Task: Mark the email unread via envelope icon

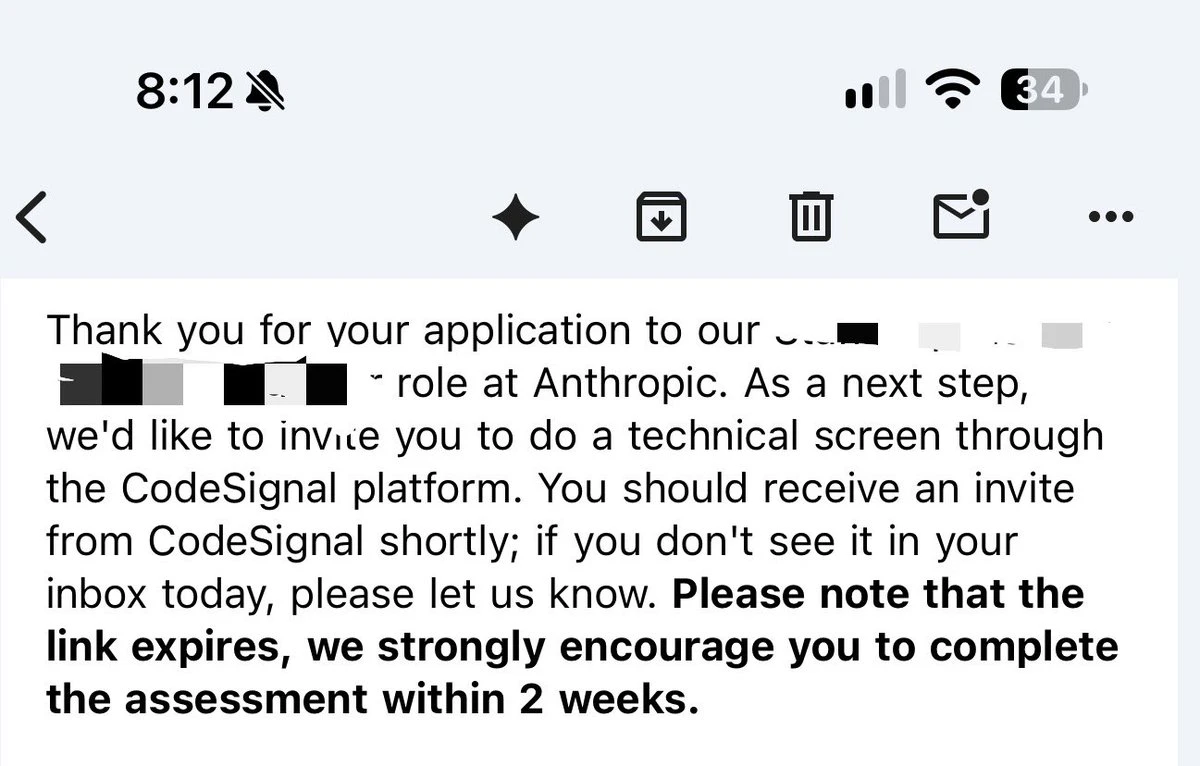Action: [961, 213]
